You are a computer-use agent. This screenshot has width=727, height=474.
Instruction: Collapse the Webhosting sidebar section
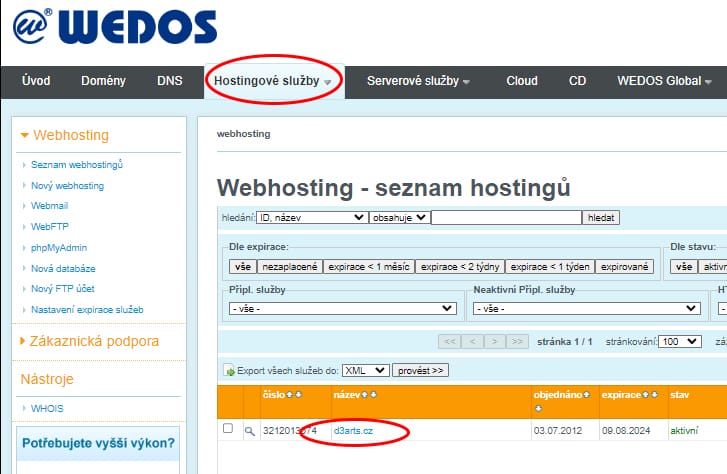(64, 135)
